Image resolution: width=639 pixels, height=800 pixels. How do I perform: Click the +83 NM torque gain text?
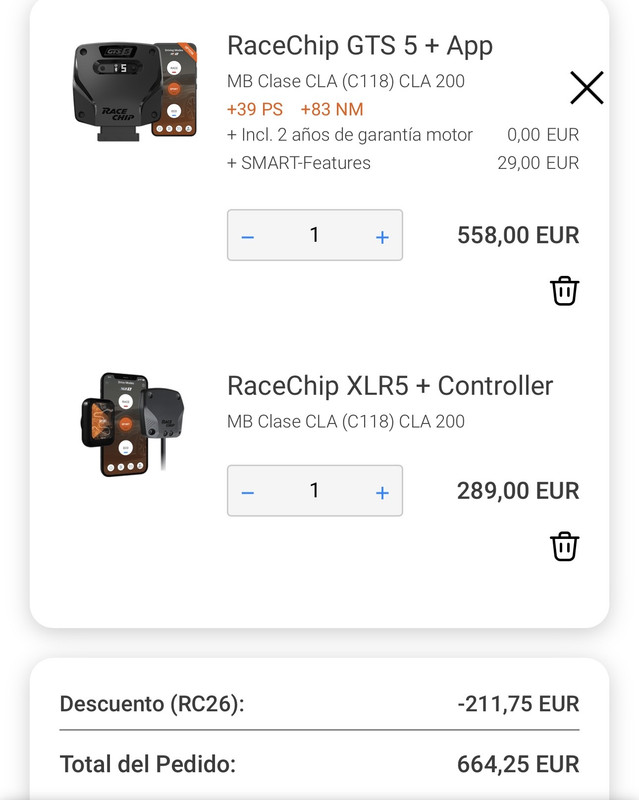[332, 109]
